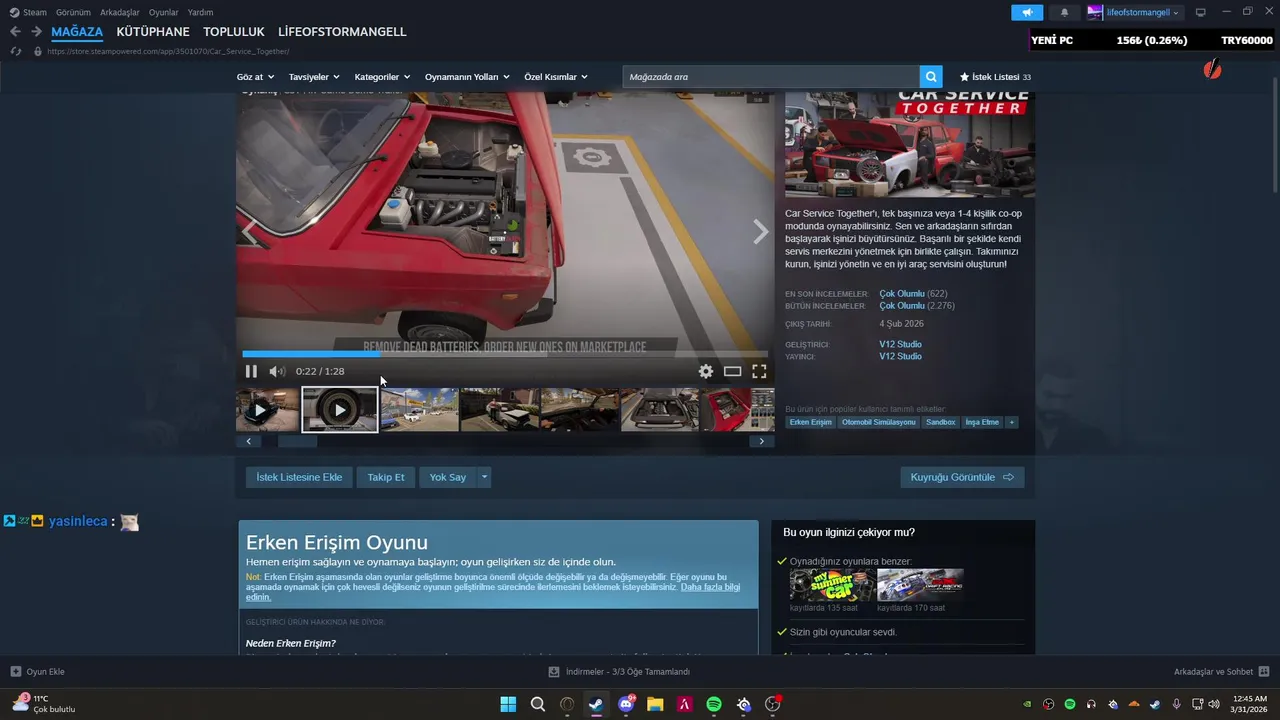Open File Explorer from the taskbar
Image resolution: width=1280 pixels, height=720 pixels.
coord(655,704)
